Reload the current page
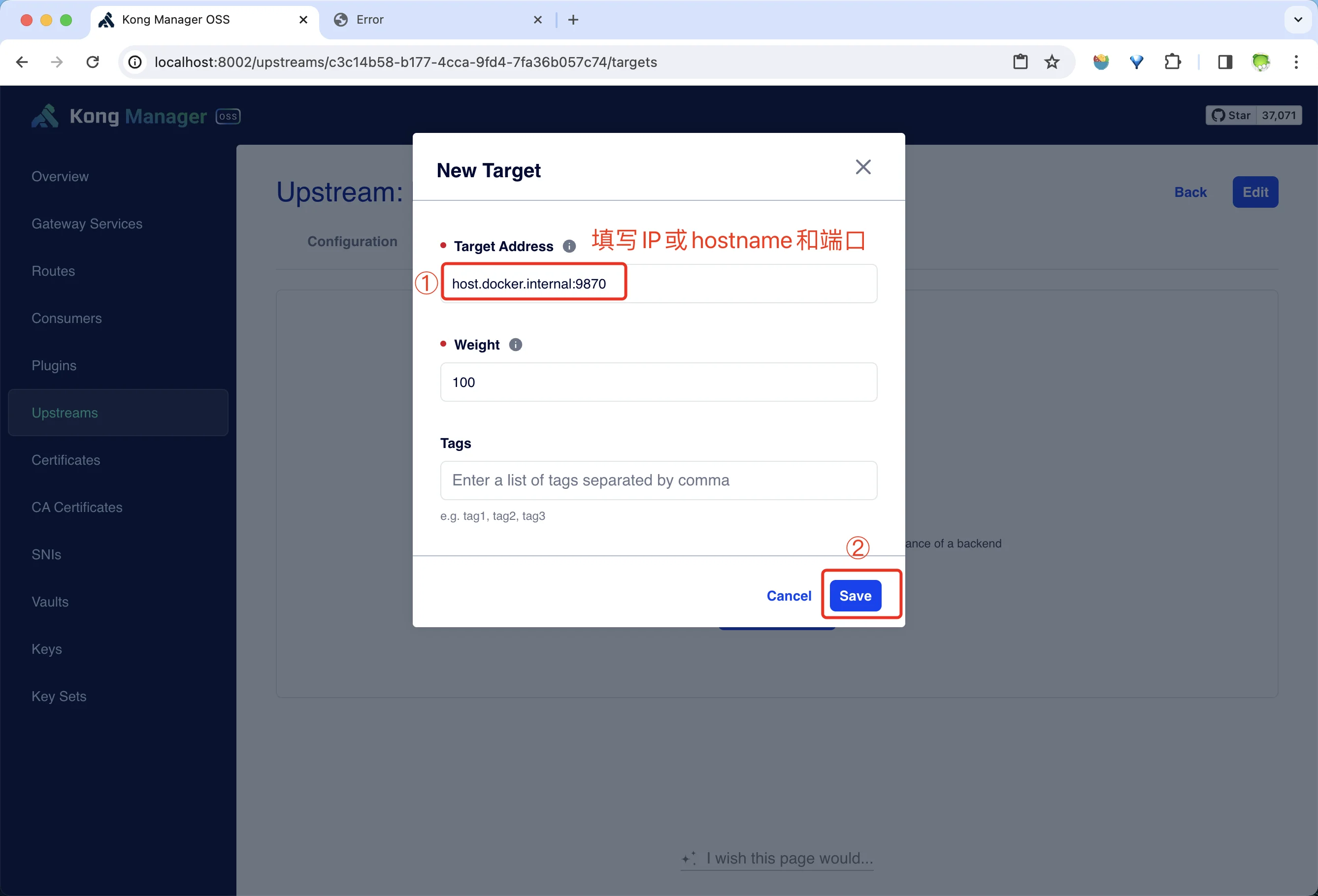This screenshot has height=896, width=1318. point(93,62)
